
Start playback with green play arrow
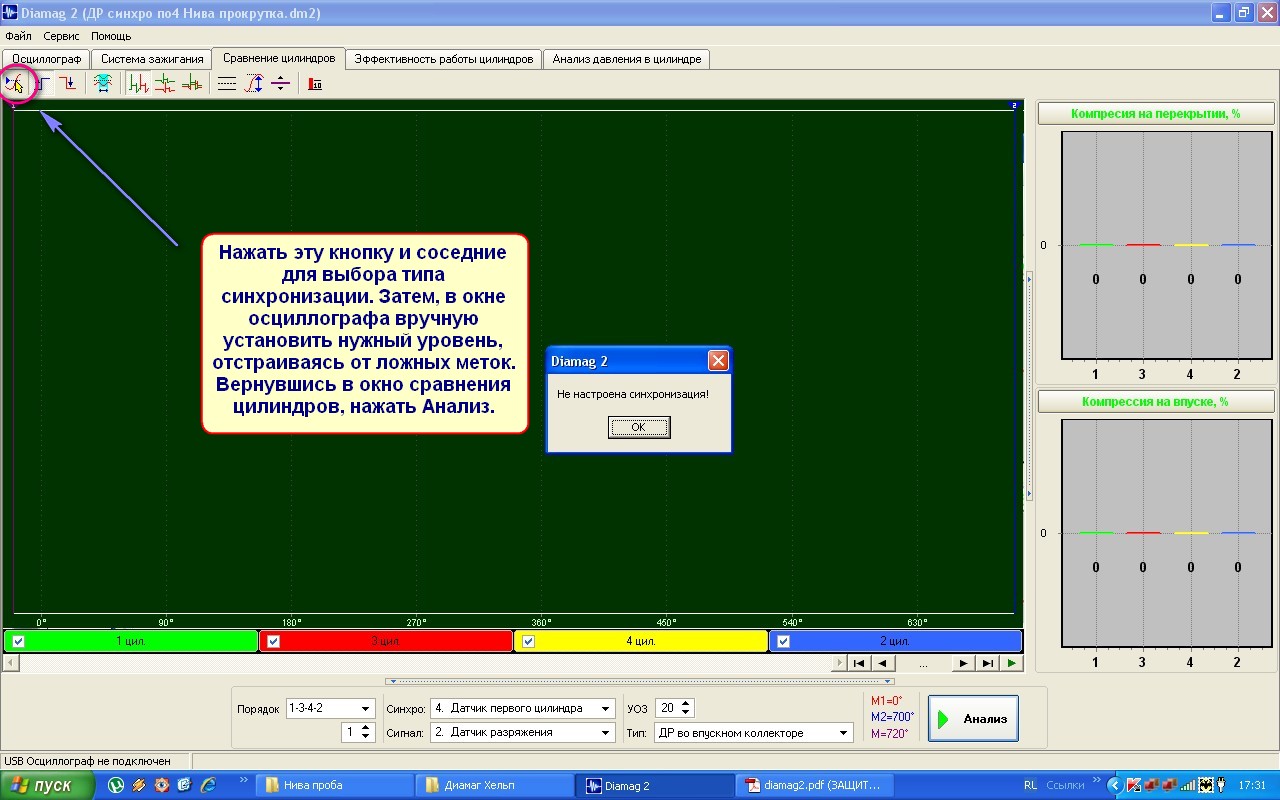click(1012, 663)
